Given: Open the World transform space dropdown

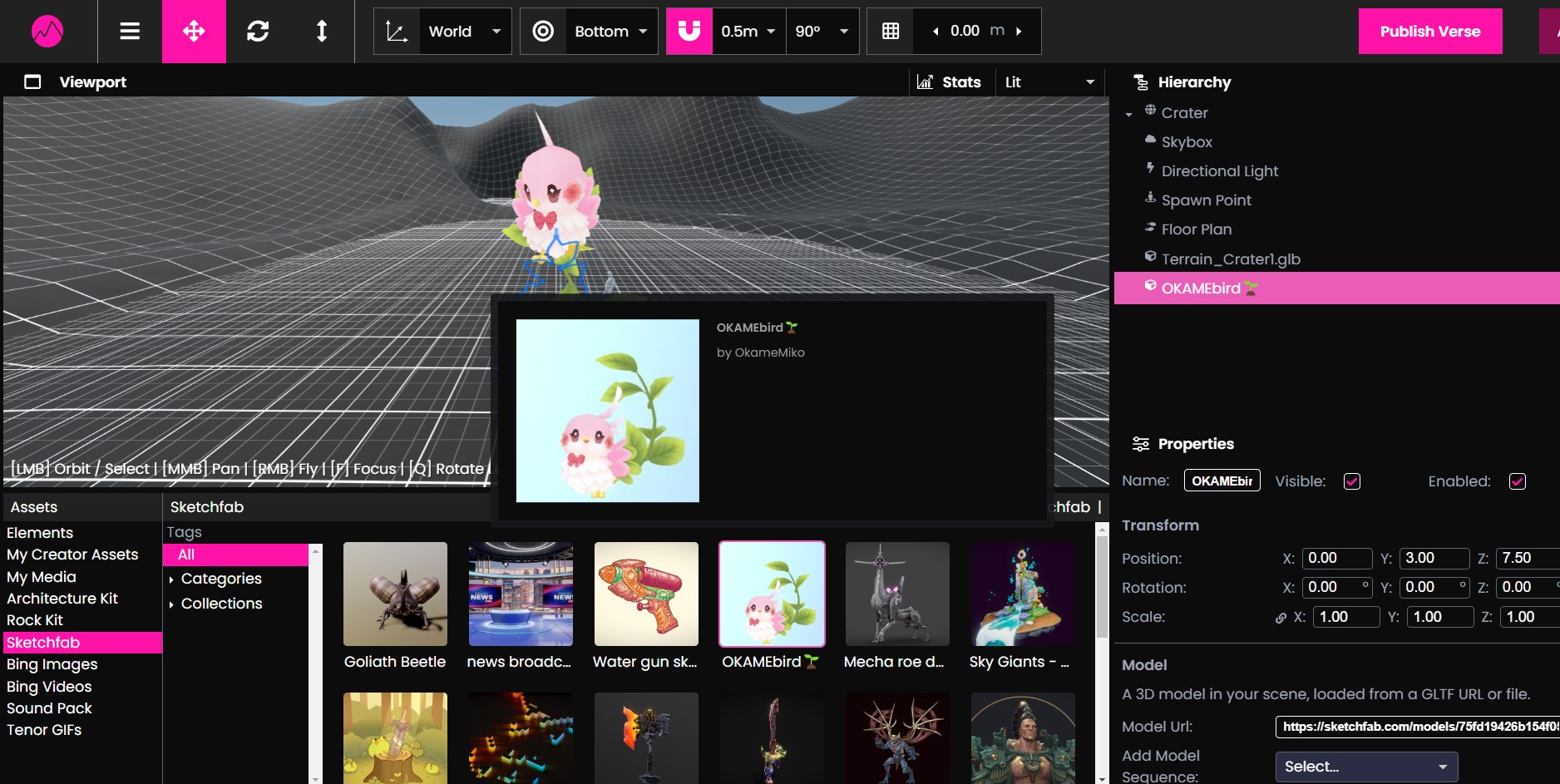Looking at the screenshot, I should (x=465, y=32).
